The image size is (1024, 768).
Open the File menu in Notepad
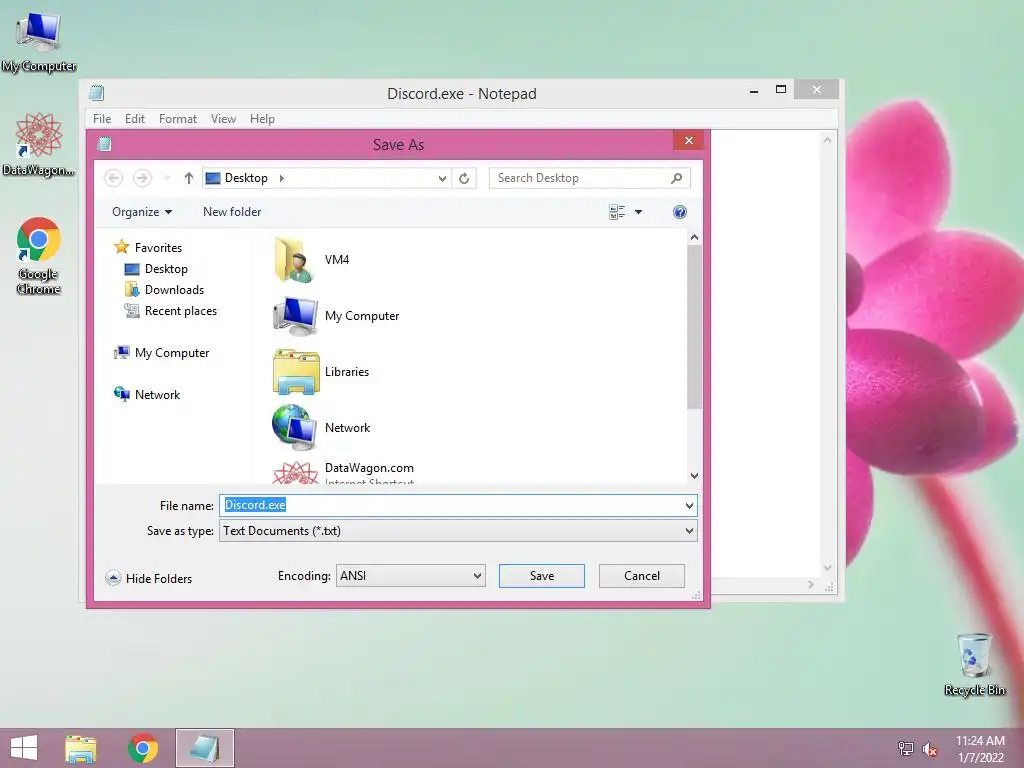click(x=102, y=119)
